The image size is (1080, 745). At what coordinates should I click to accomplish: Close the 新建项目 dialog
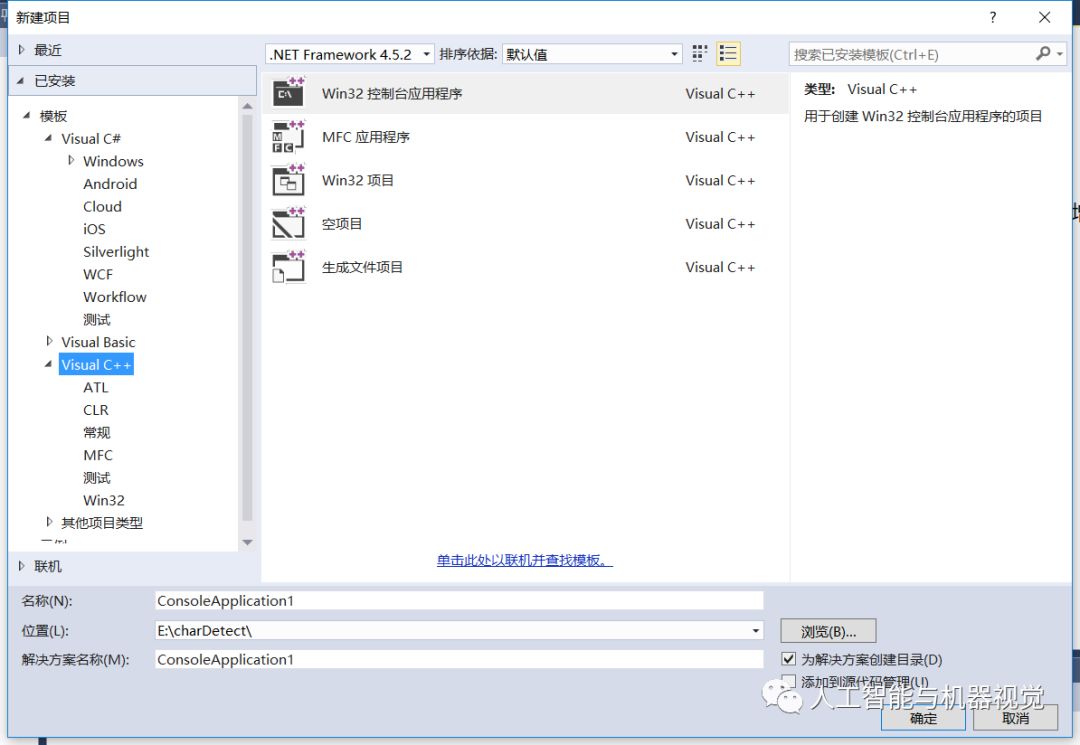pyautogui.click(x=1045, y=17)
